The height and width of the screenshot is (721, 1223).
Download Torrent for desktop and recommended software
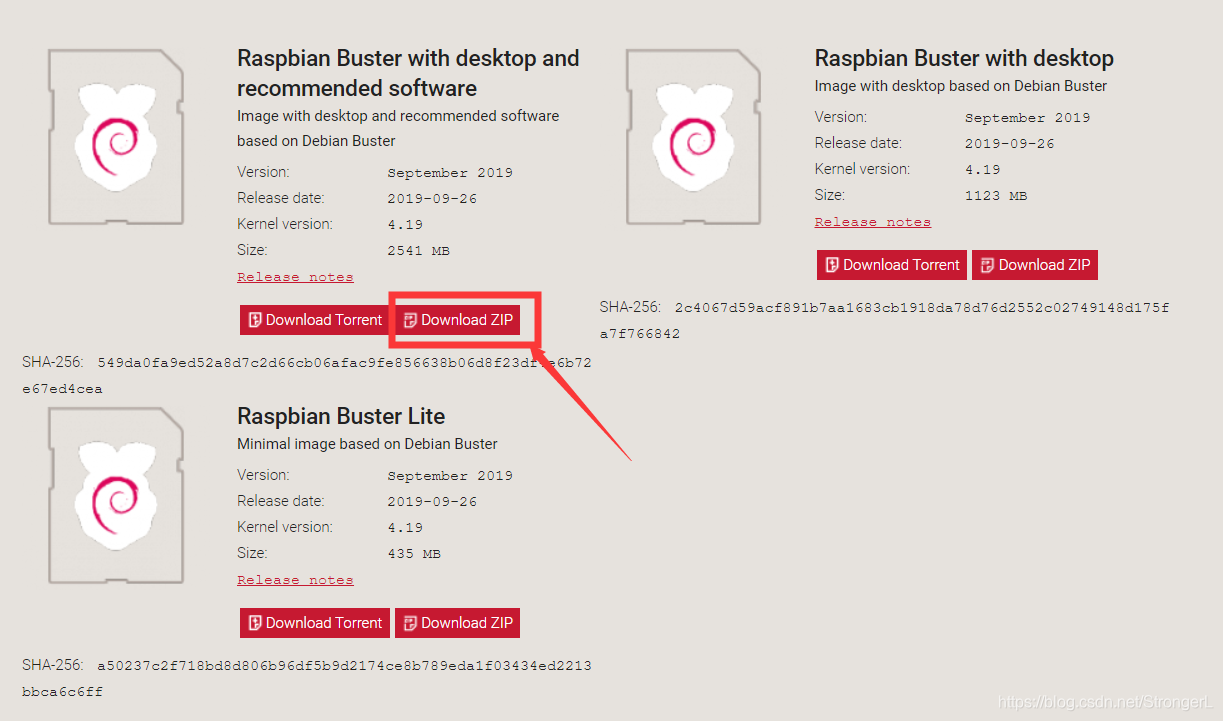pyautogui.click(x=315, y=320)
